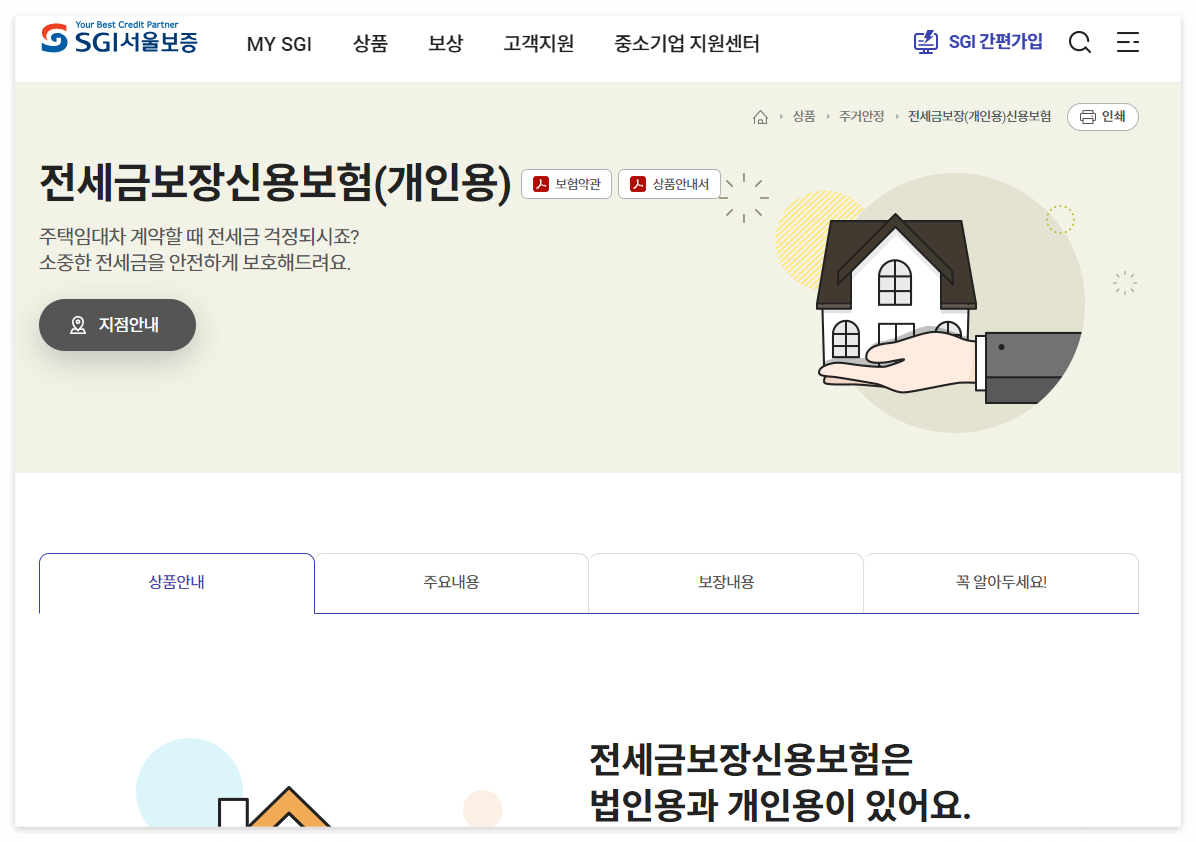Click the 지점안내 button
The width and height of the screenshot is (1196, 842).
[117, 325]
